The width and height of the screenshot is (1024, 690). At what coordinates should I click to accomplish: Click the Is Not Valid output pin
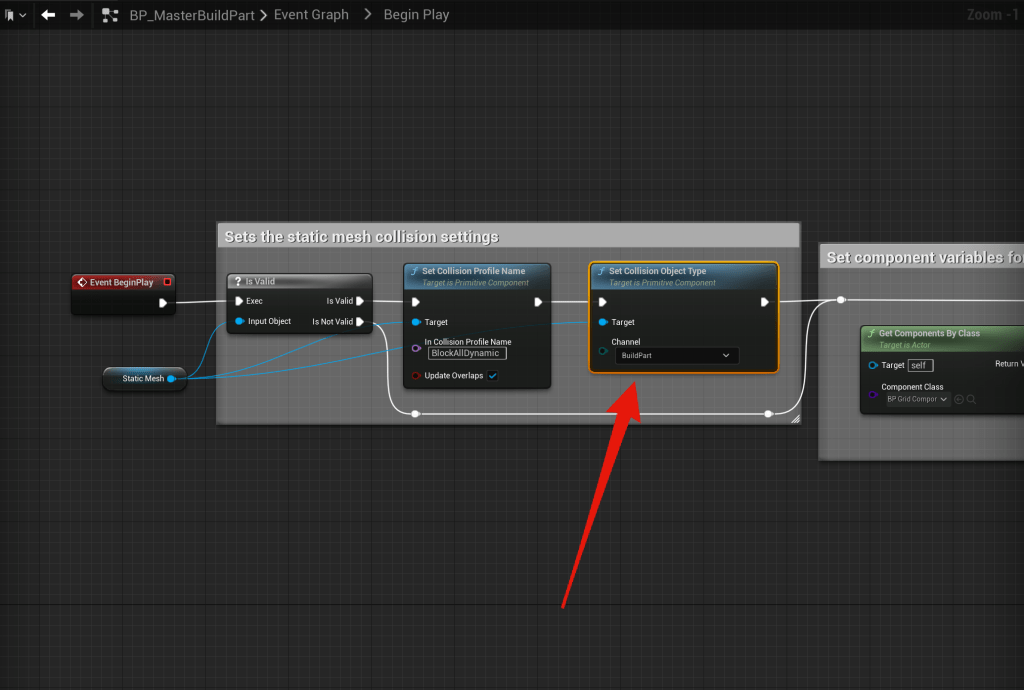[x=361, y=322]
